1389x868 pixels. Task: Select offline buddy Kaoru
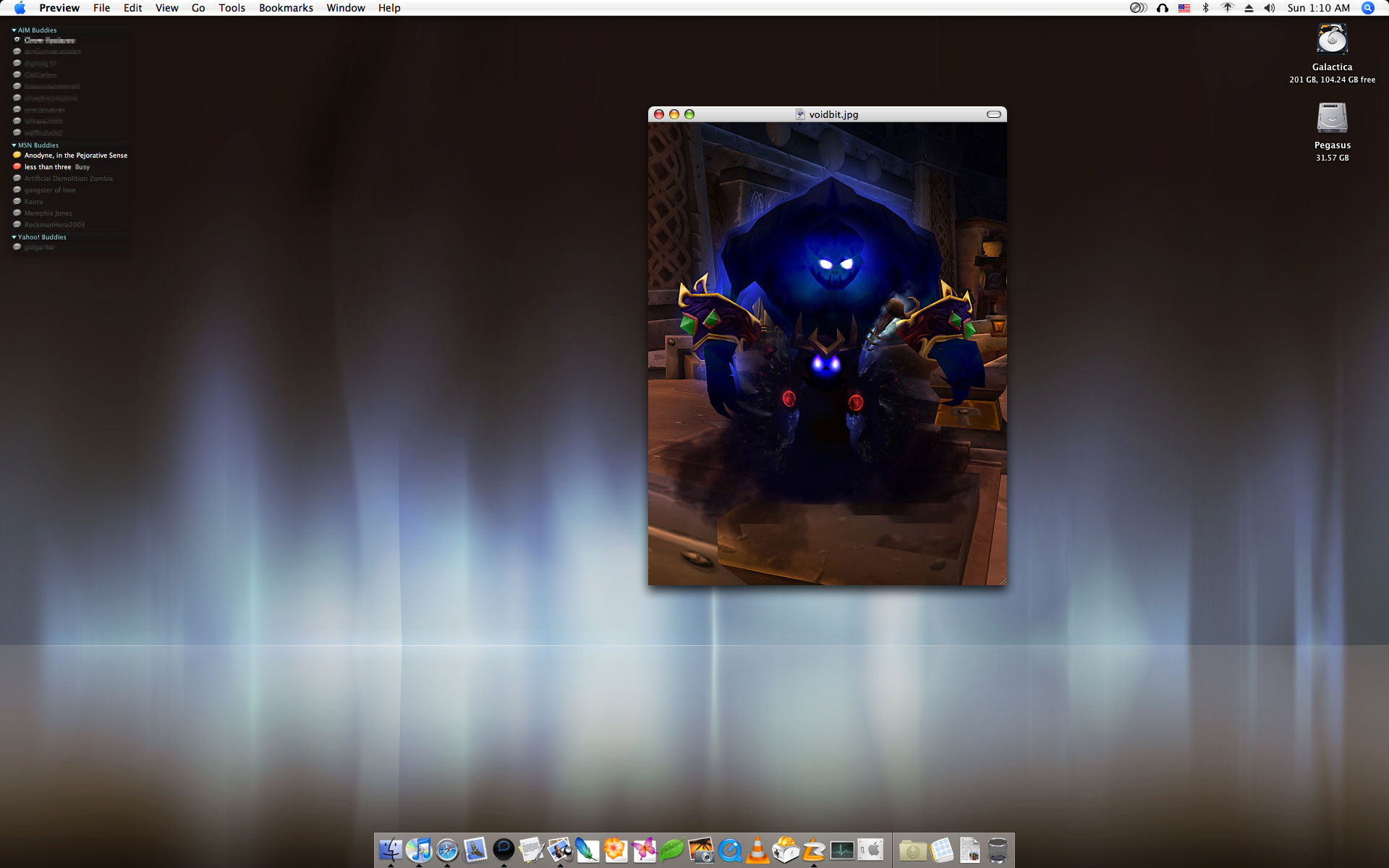pyautogui.click(x=70, y=202)
